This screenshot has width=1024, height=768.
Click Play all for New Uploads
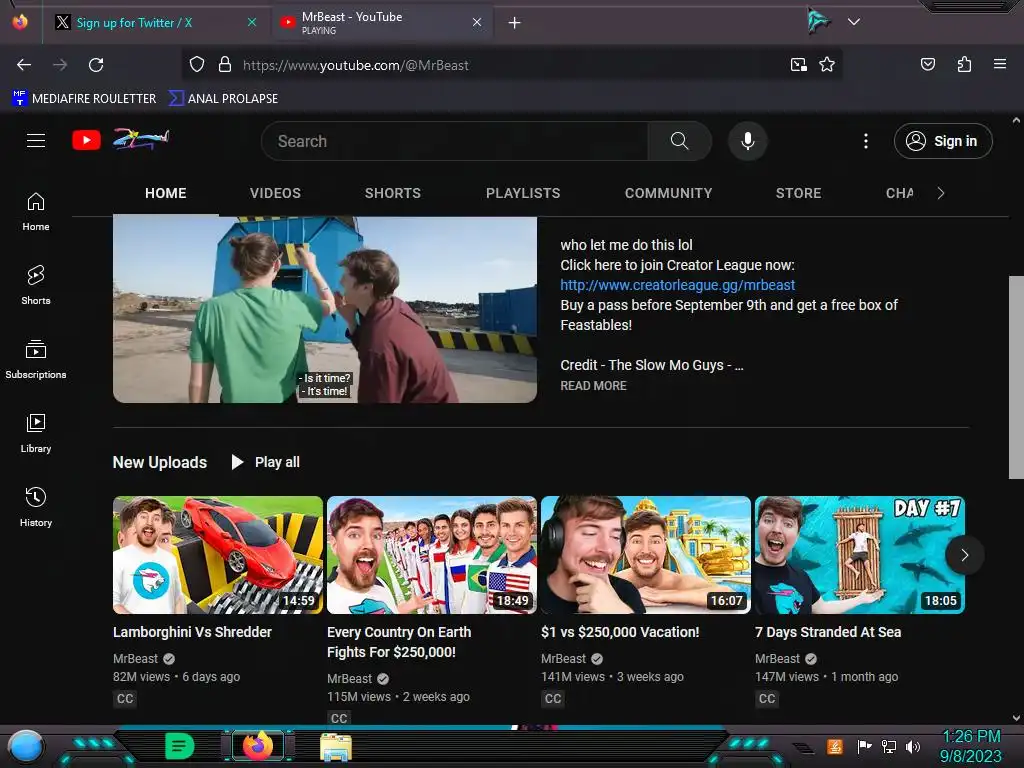coord(266,462)
